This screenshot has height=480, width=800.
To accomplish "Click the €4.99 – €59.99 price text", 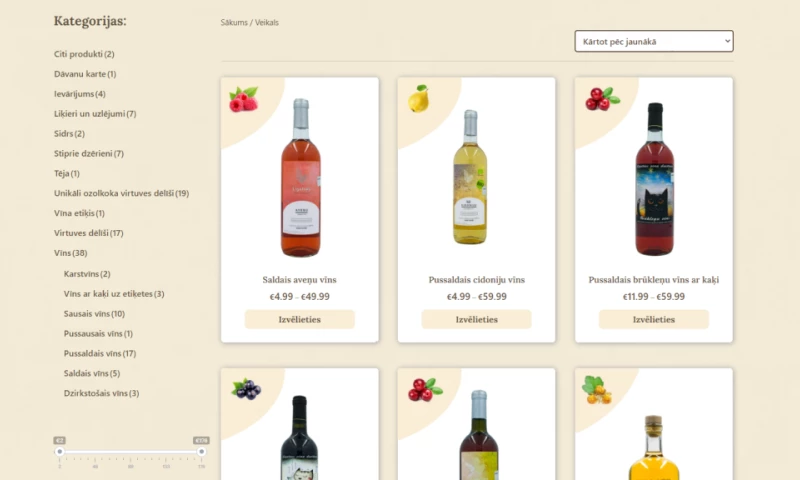I will [x=477, y=296].
